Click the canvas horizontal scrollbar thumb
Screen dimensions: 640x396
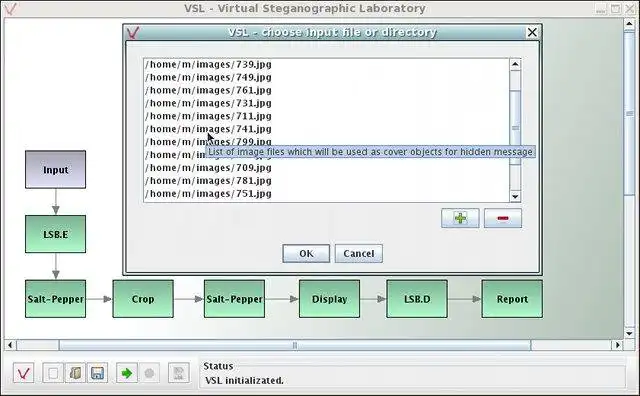point(295,345)
